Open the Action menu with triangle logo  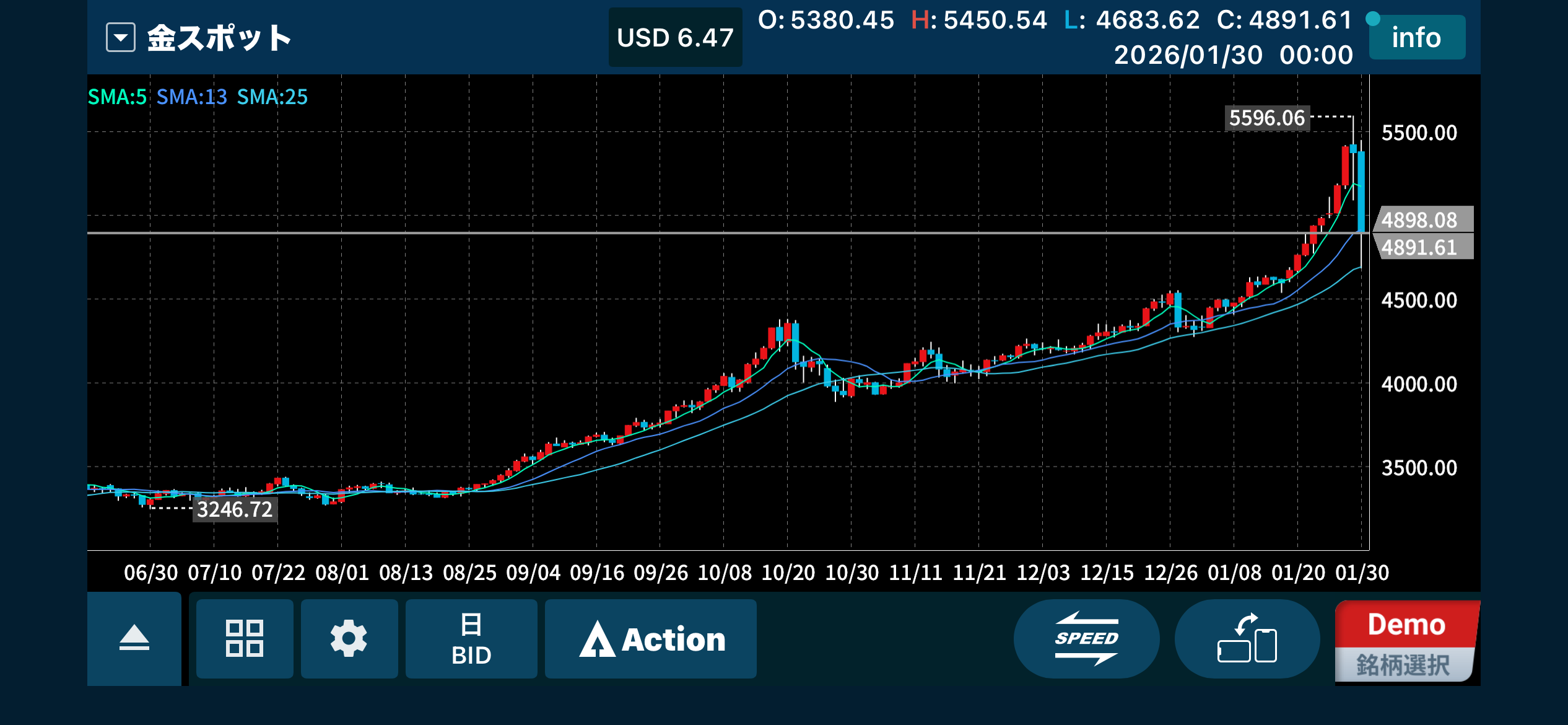(x=650, y=638)
